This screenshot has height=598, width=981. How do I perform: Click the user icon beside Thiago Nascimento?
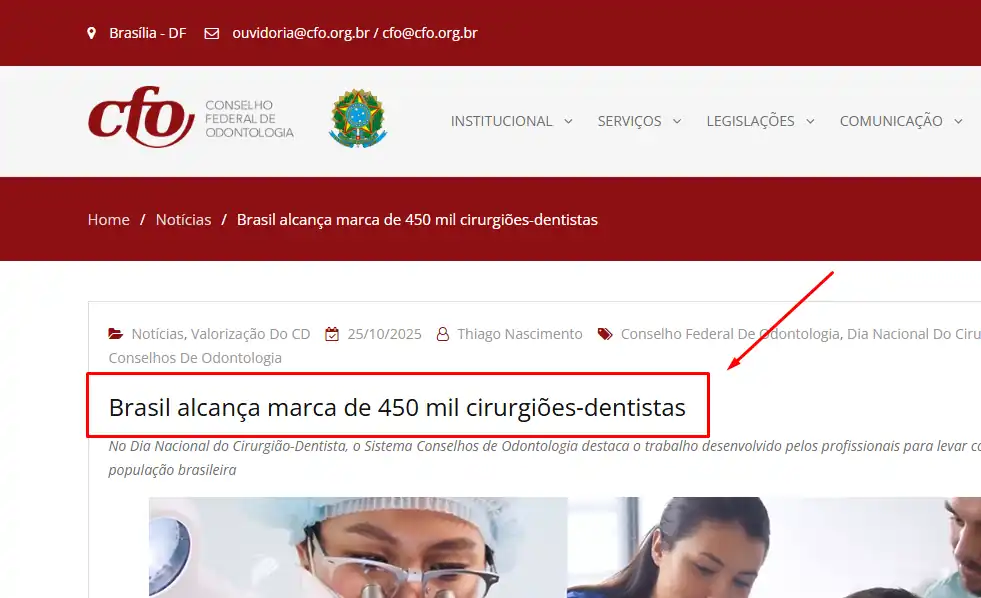click(x=442, y=334)
